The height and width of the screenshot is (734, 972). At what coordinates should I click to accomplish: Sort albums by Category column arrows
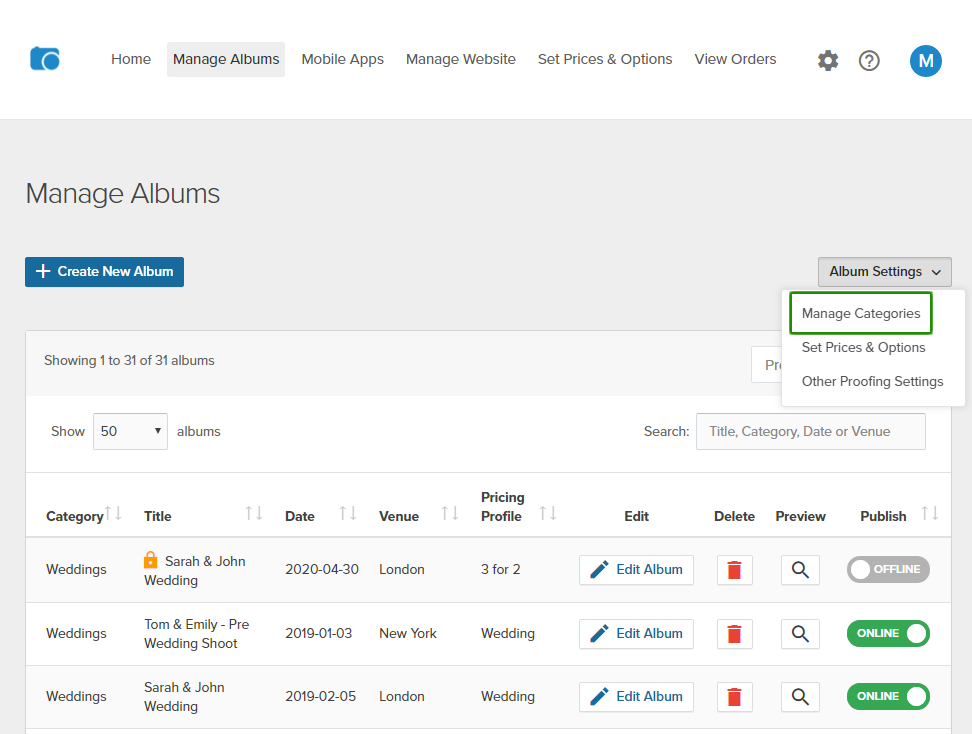coord(114,514)
